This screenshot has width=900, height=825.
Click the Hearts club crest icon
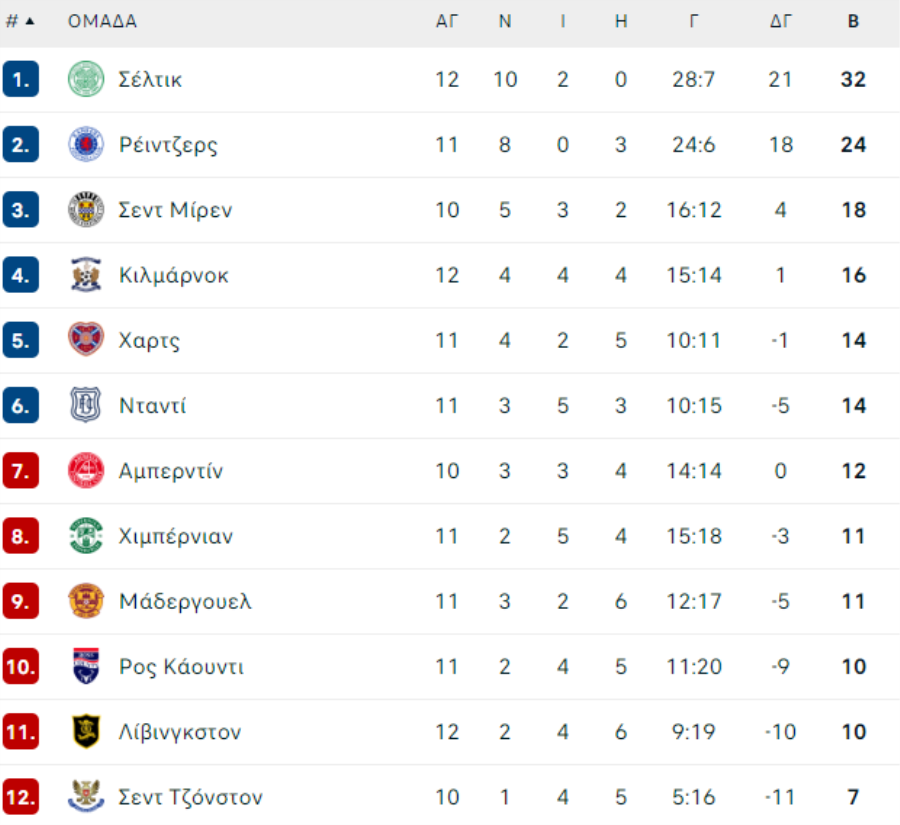point(86,340)
